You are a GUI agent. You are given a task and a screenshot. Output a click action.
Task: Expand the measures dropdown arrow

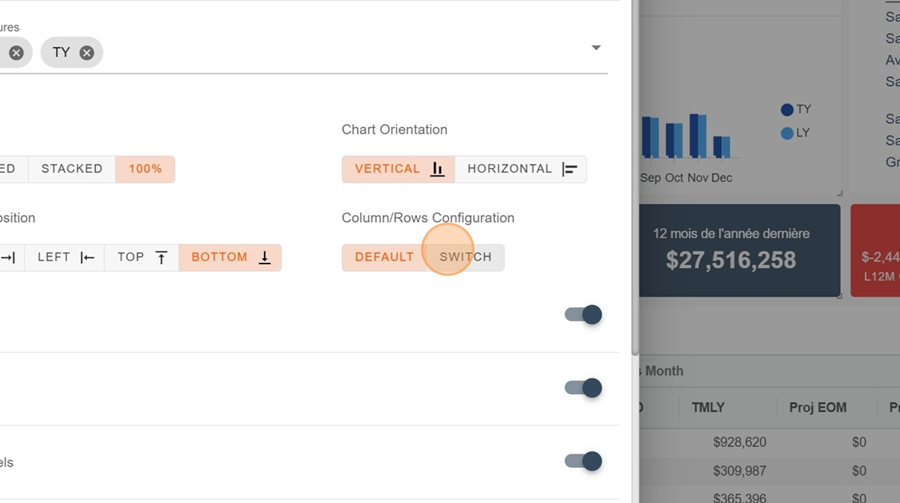(x=596, y=48)
